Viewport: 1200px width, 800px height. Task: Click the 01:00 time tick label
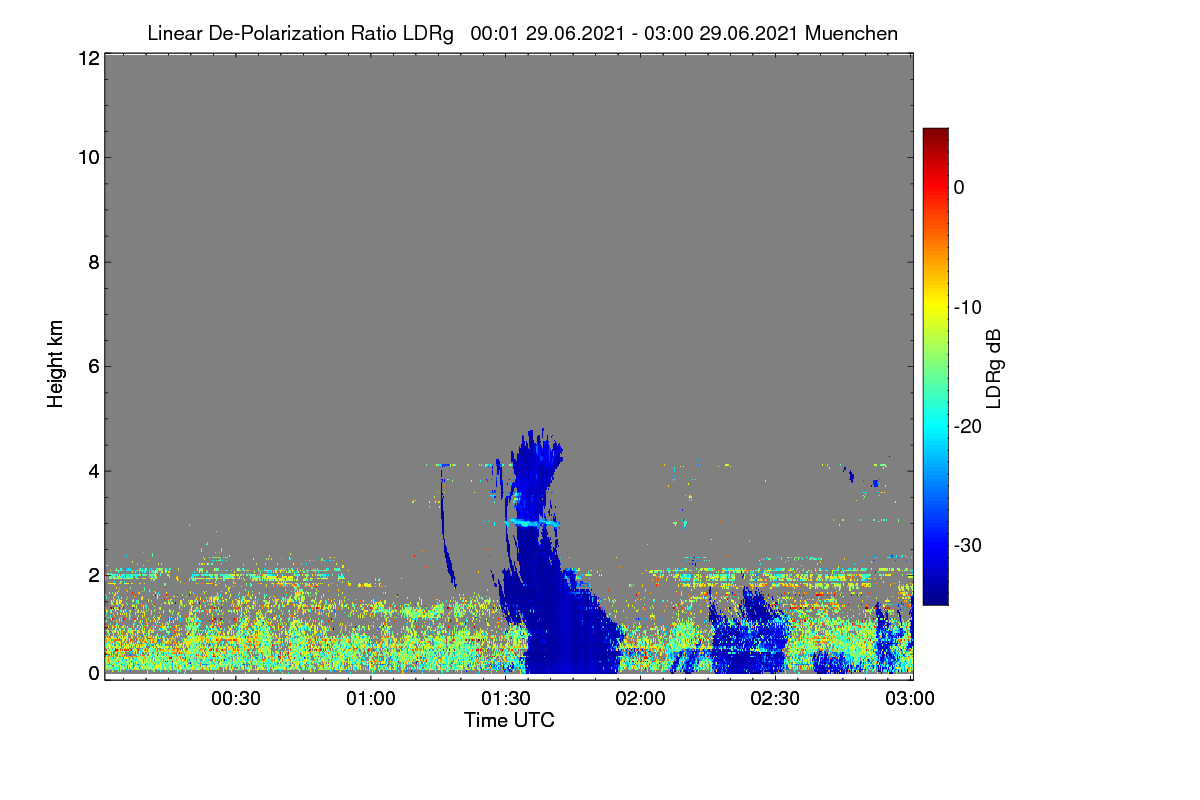(x=371, y=698)
